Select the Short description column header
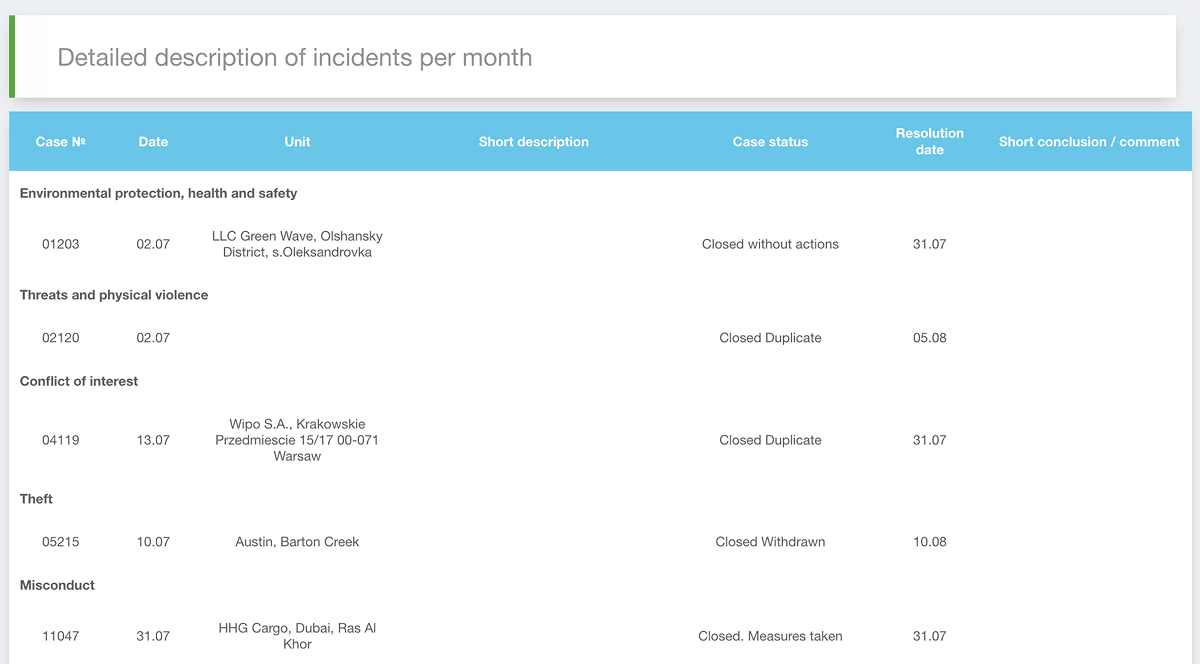Viewport: 1200px width, 664px height. 534,142
